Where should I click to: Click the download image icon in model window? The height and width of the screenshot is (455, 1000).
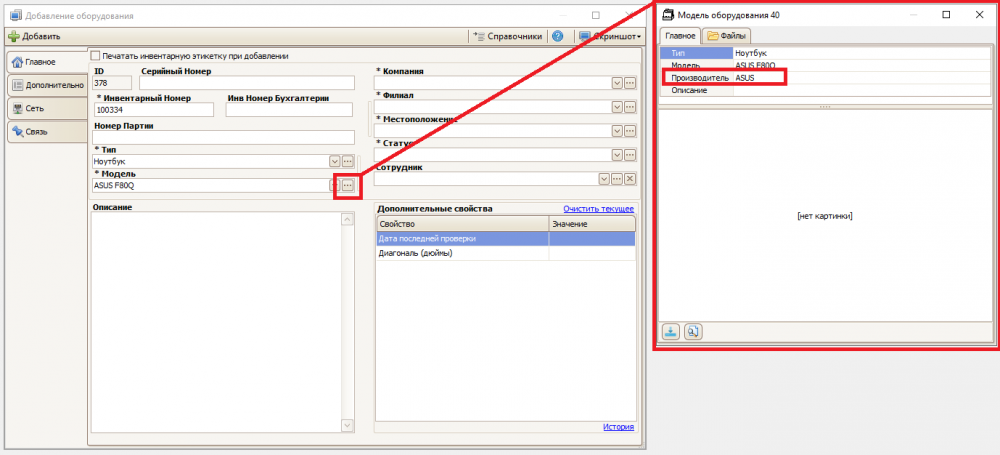coord(670,331)
